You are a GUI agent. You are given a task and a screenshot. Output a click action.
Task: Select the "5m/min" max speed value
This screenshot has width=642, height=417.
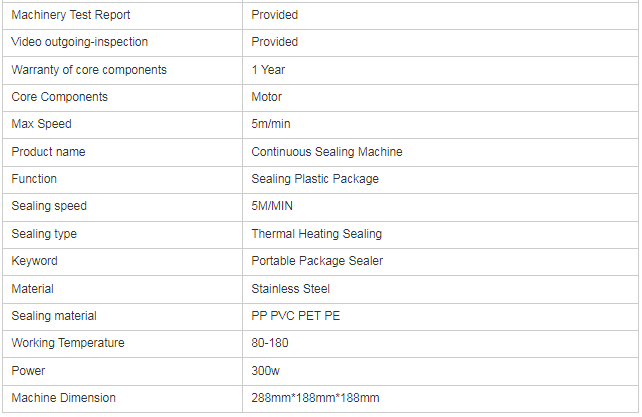(x=271, y=124)
